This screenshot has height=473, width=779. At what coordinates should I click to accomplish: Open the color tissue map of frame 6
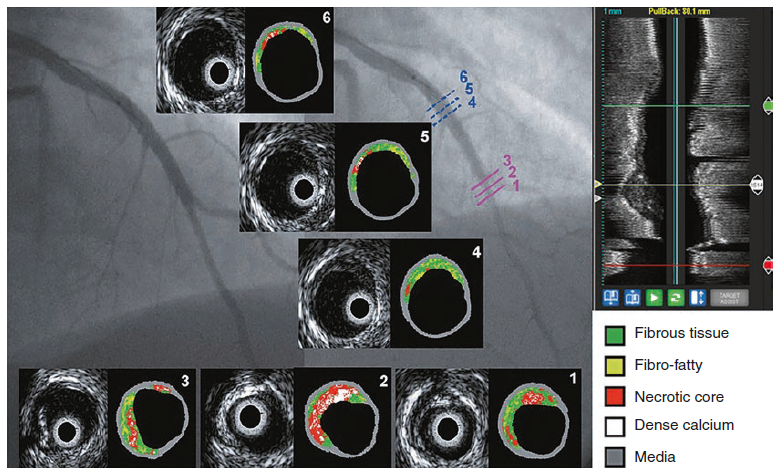pos(289,60)
